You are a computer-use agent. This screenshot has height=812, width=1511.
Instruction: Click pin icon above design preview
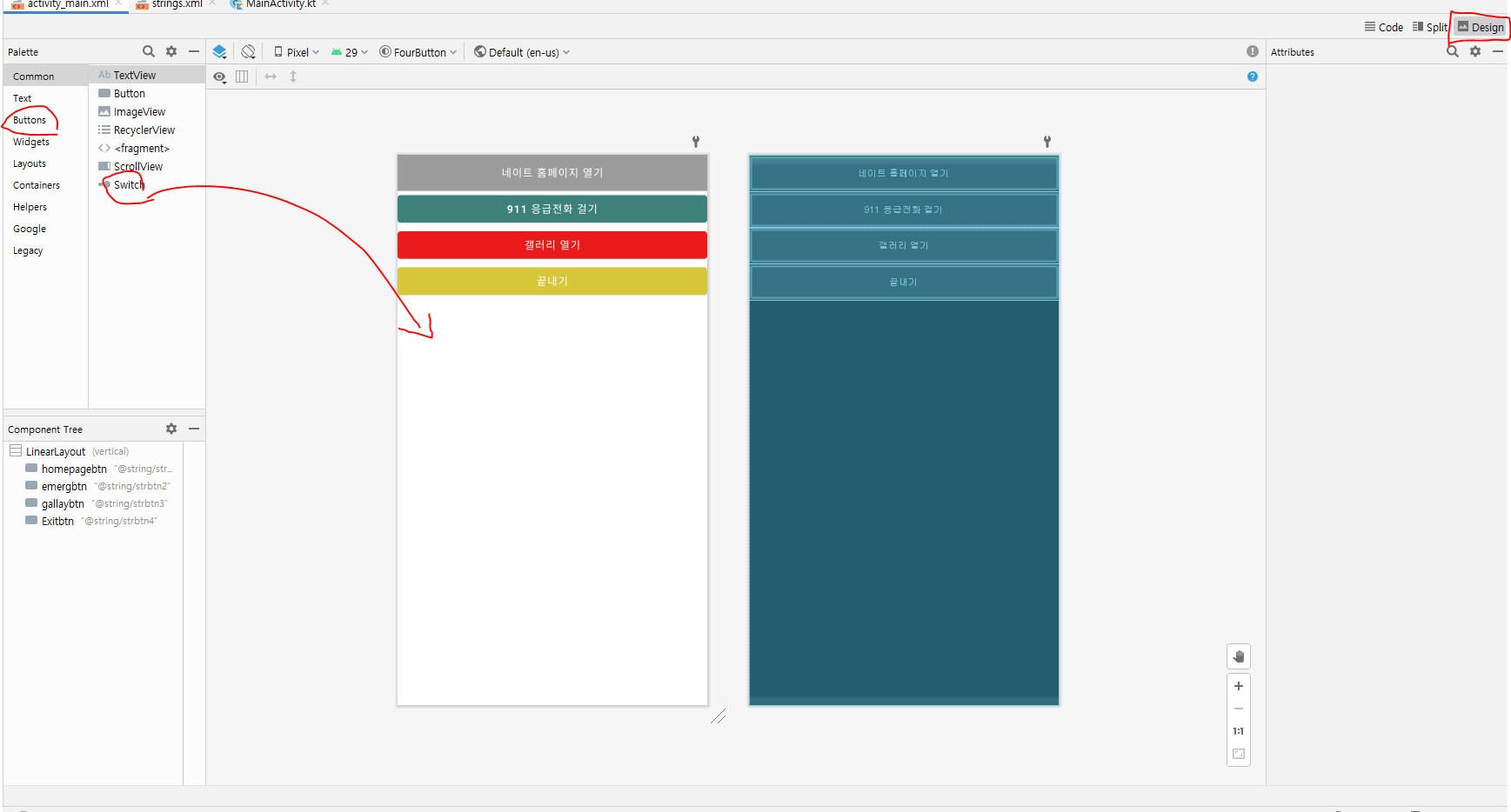696,141
